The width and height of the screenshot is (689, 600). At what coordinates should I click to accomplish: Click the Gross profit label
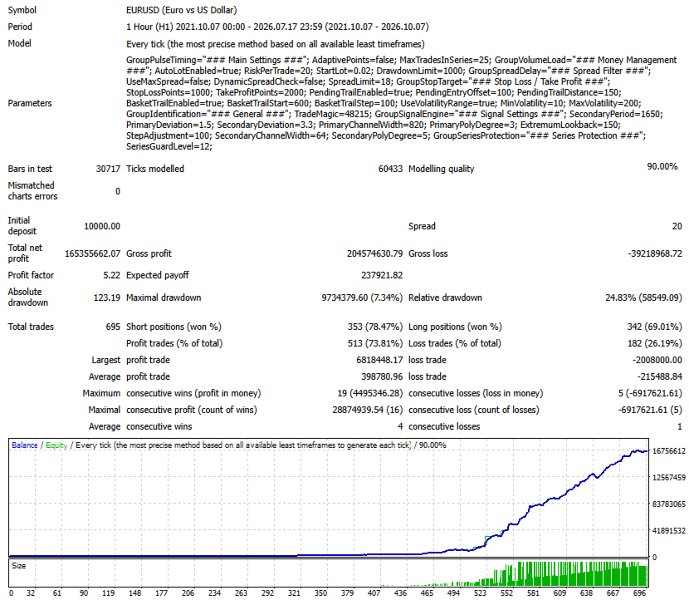pyautogui.click(x=149, y=254)
